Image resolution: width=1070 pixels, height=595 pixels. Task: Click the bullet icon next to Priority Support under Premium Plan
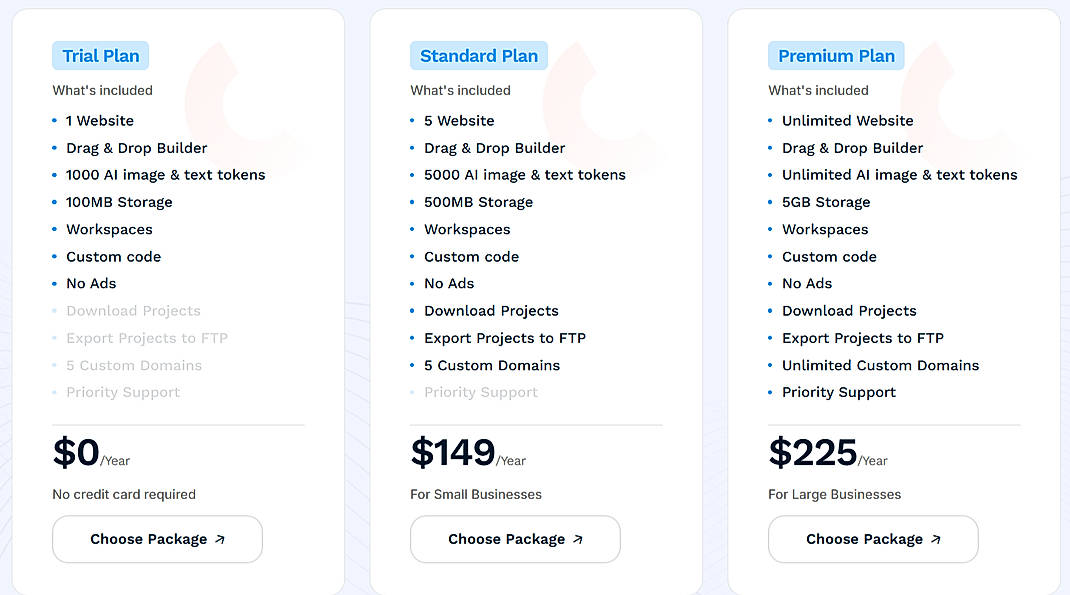point(772,392)
